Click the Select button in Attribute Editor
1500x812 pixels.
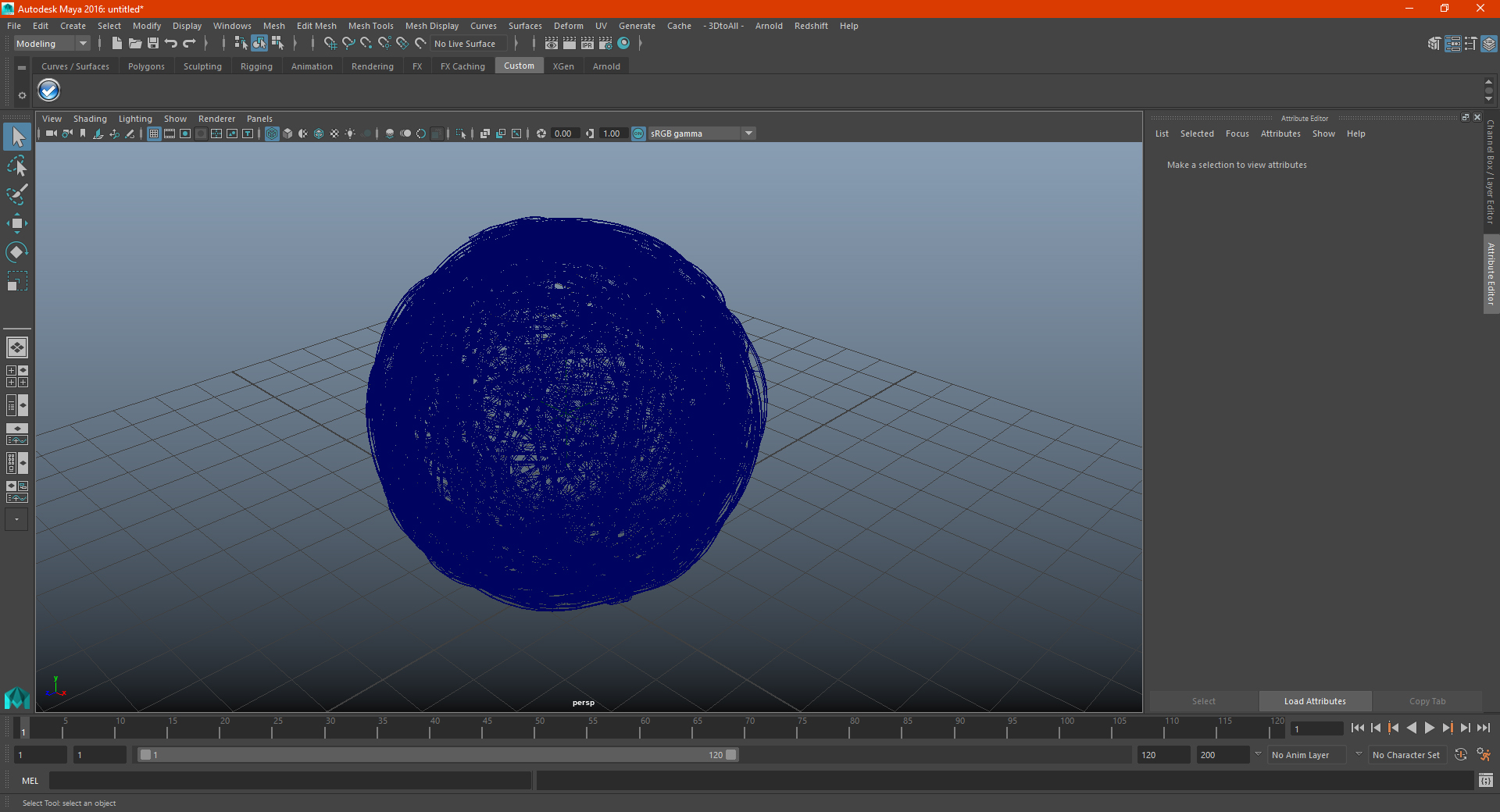pos(1203,701)
